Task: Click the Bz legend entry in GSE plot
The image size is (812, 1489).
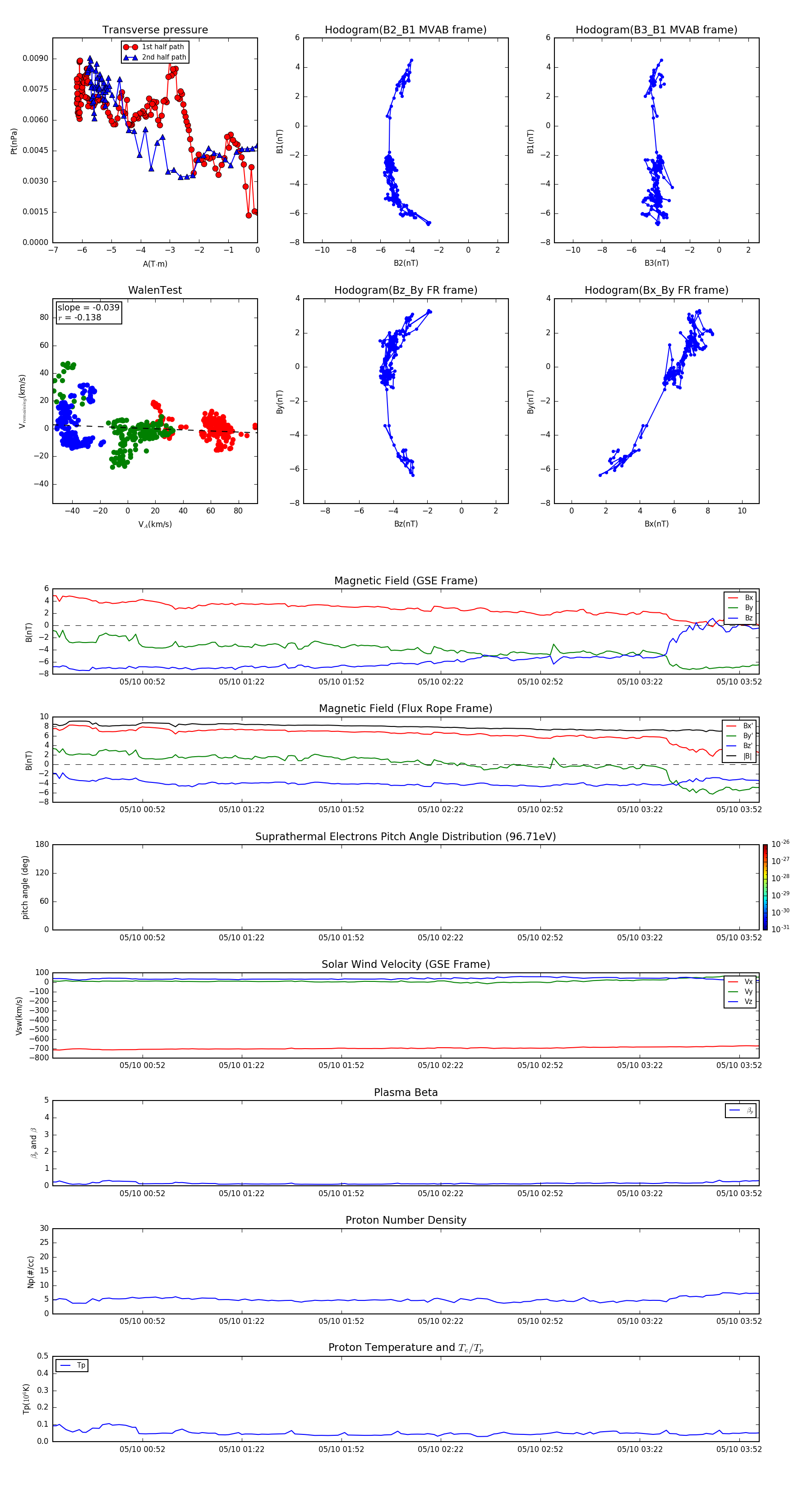Action: [x=740, y=618]
